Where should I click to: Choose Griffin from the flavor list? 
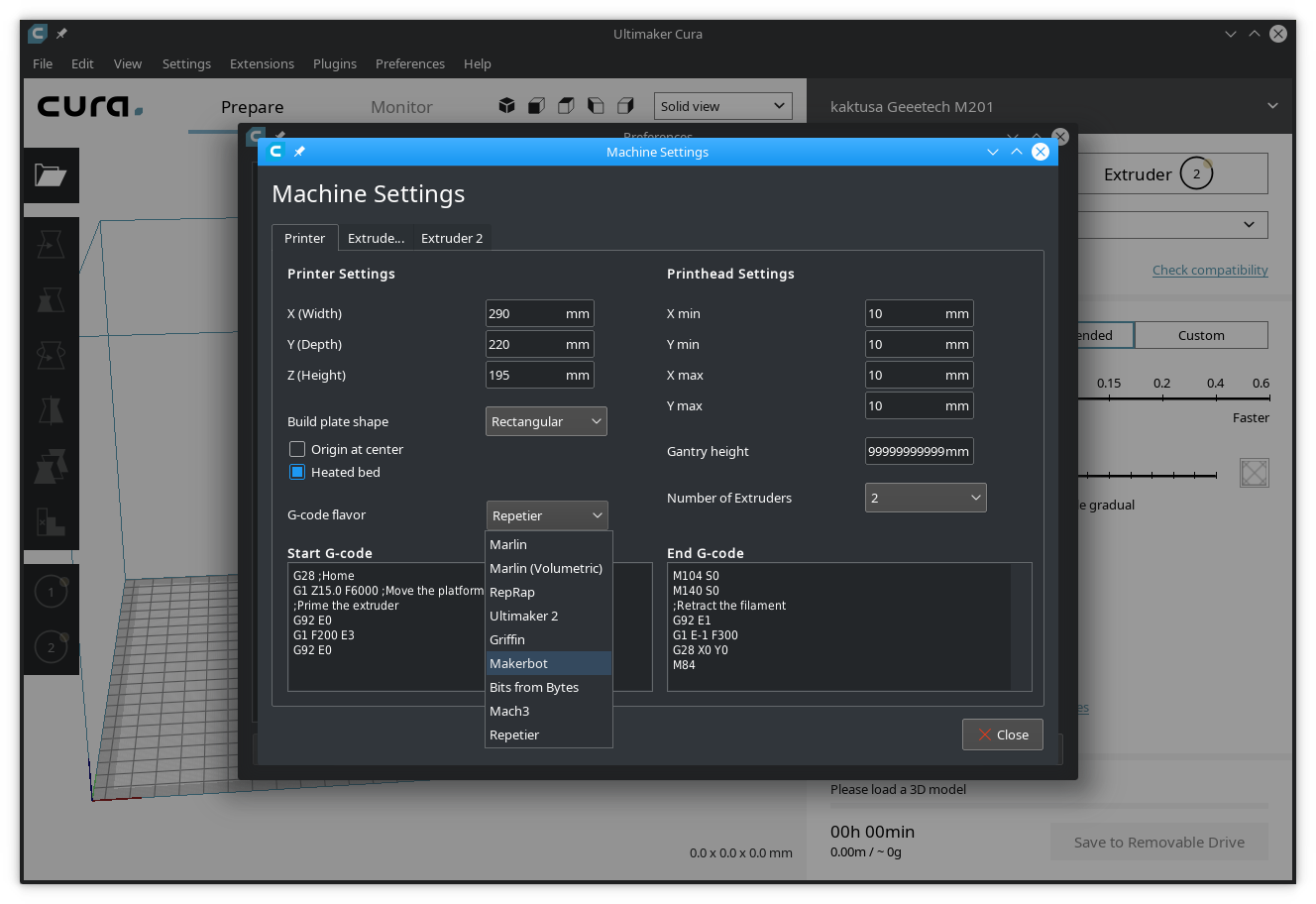(549, 639)
